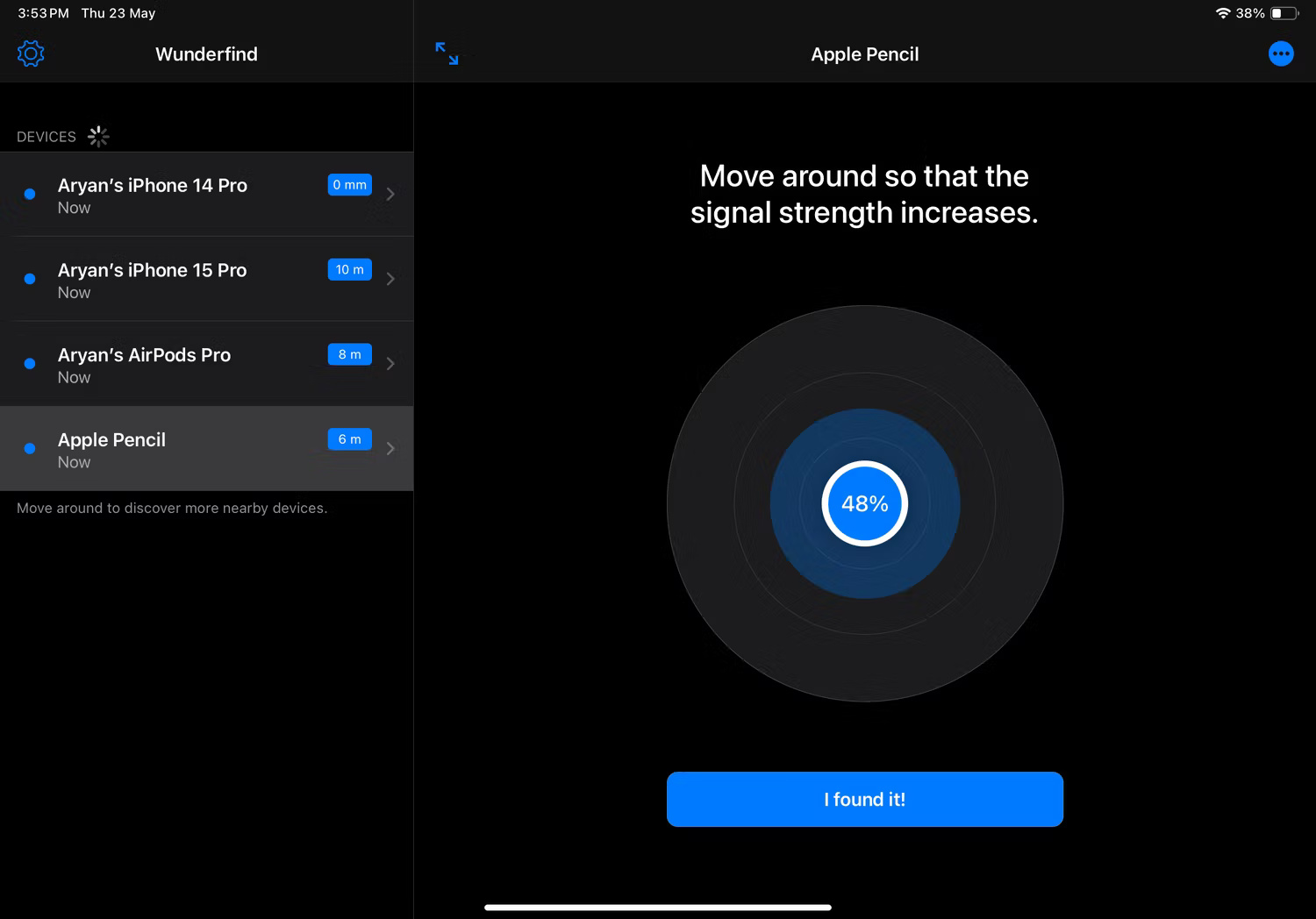Image resolution: width=1316 pixels, height=919 pixels.
Task: Tap the home indicator bar at bottom
Action: pos(658,908)
